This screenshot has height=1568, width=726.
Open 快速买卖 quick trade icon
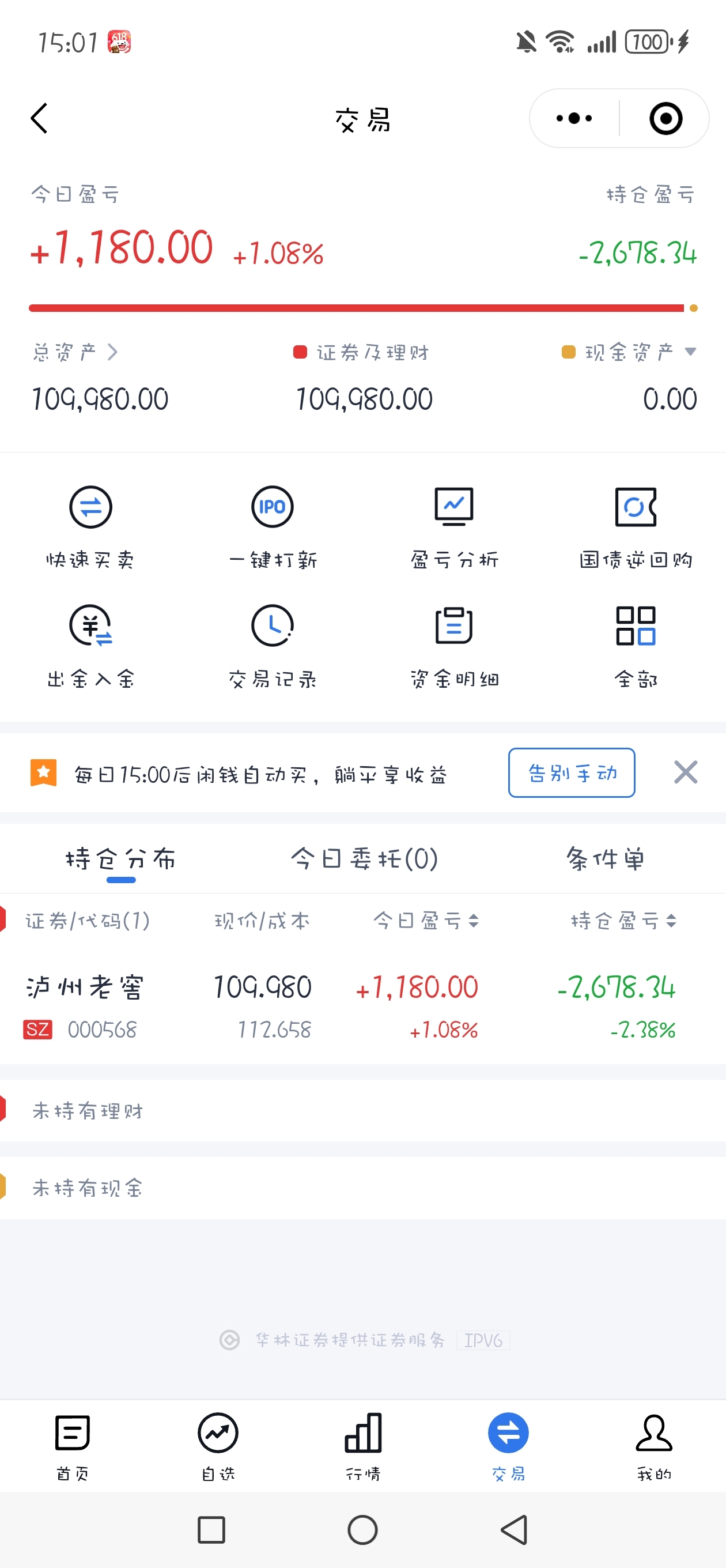pyautogui.click(x=90, y=507)
